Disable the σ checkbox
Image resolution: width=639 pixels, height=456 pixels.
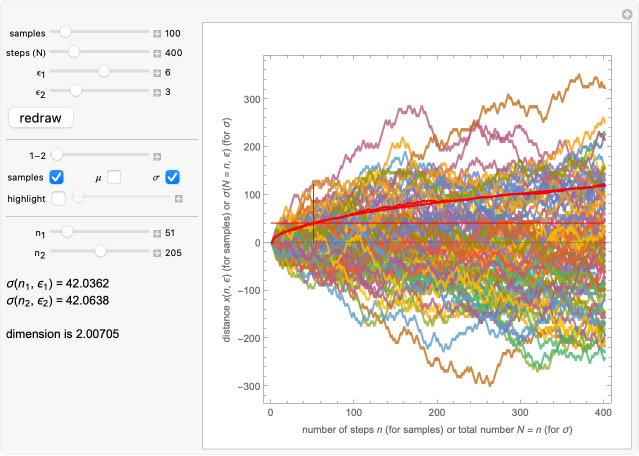tap(172, 177)
